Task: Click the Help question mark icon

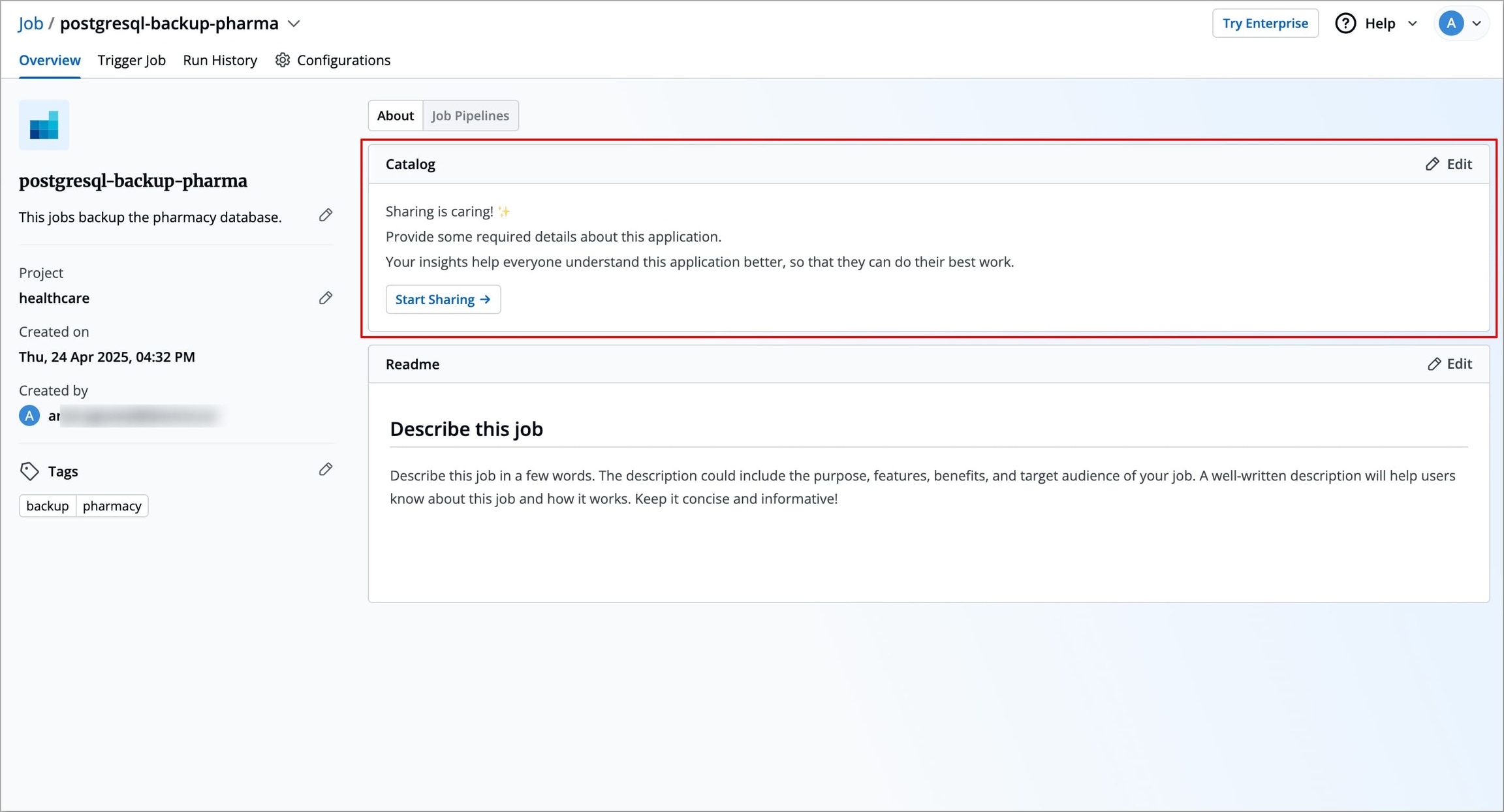Action: (1345, 23)
